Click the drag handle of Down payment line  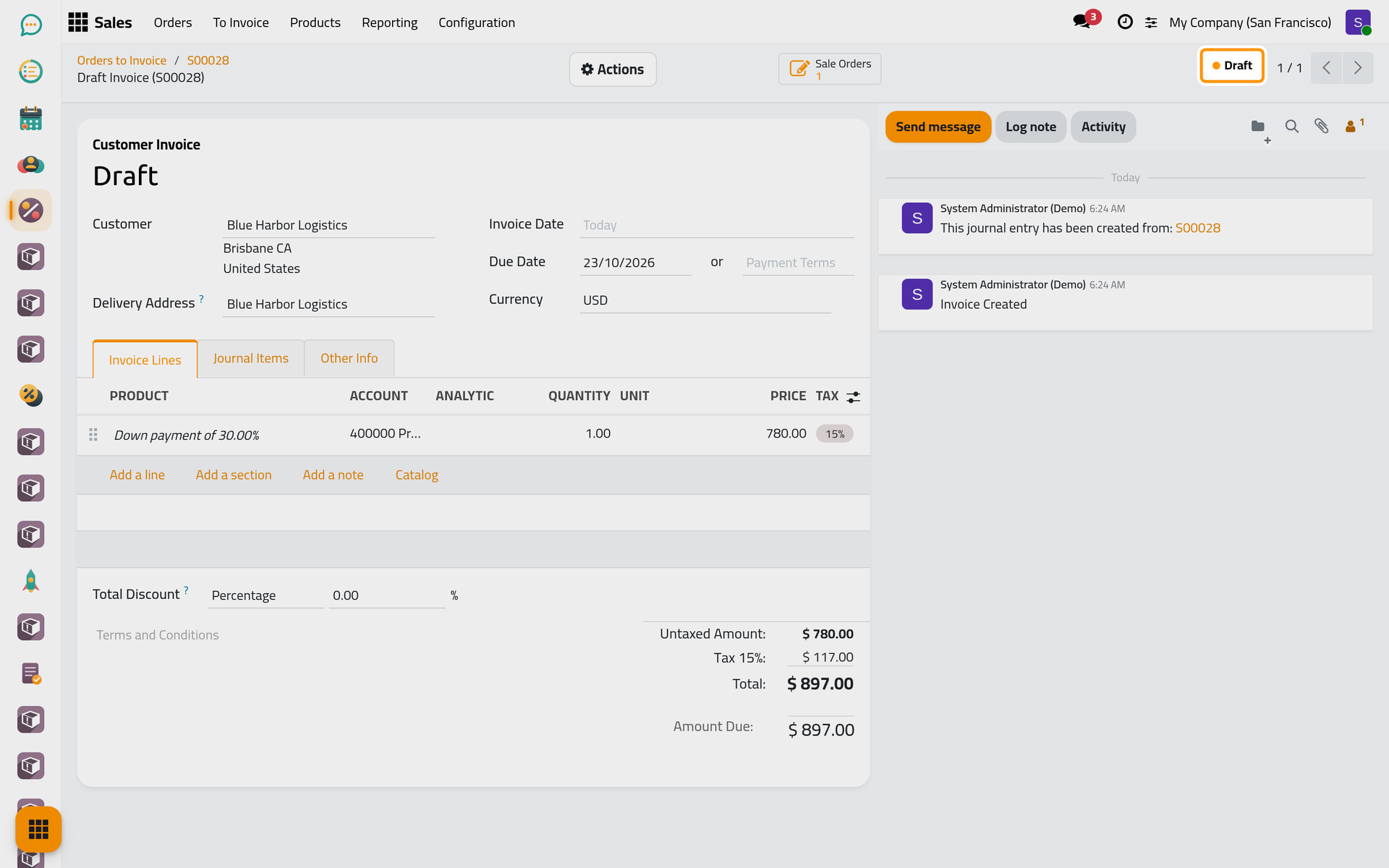tap(93, 435)
